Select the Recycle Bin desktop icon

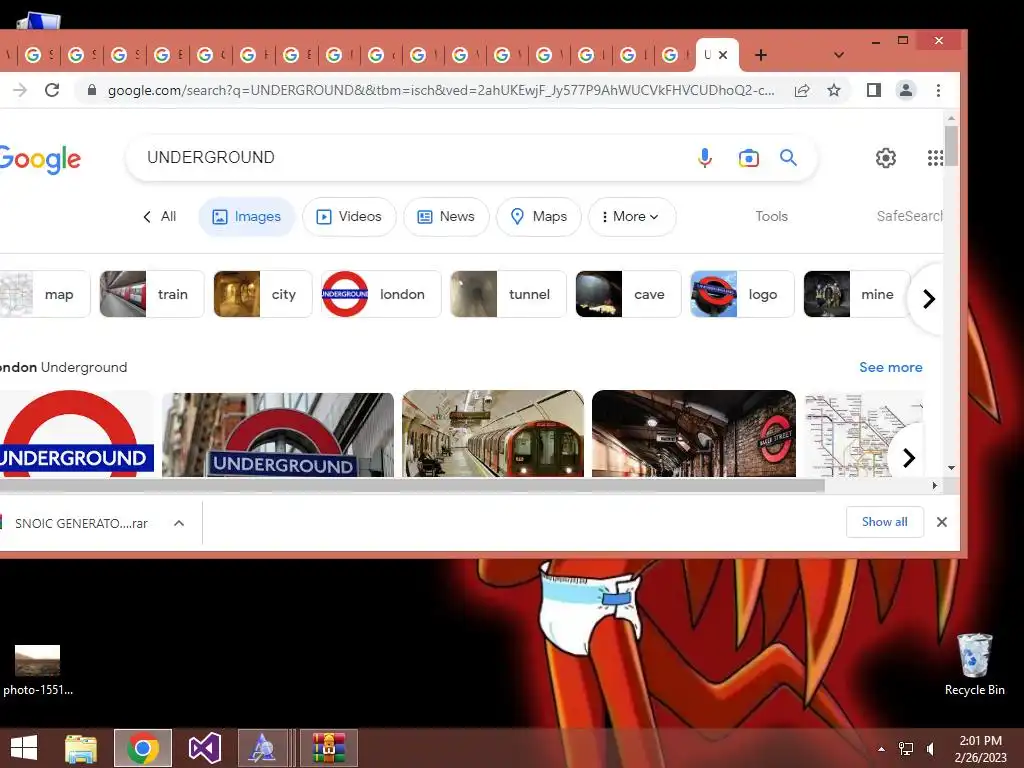tap(974, 665)
